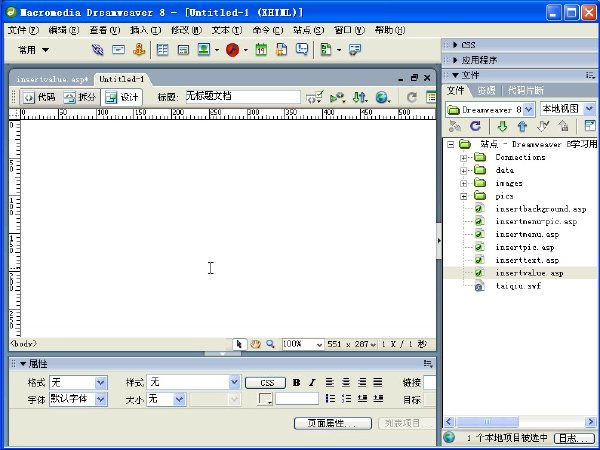The image size is (600, 450).
Task: Insert a hyperlink from the Common bar
Action: click(97, 50)
